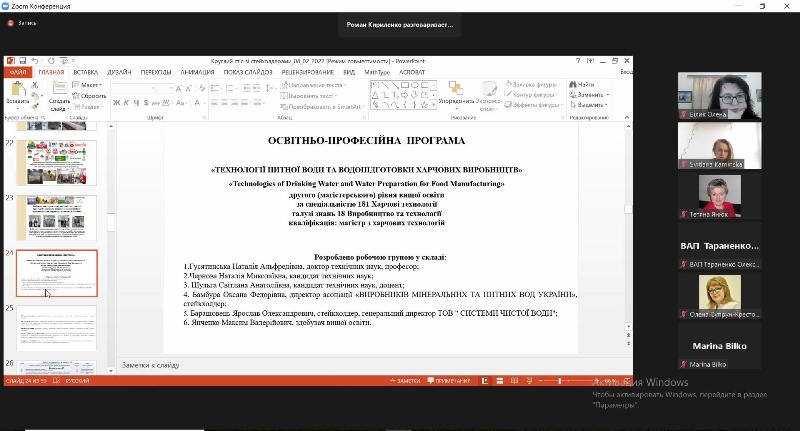Switch to the Показ слайдов (Slide Show) tab
Image resolution: width=800 pixels, height=431 pixels.
(x=248, y=72)
